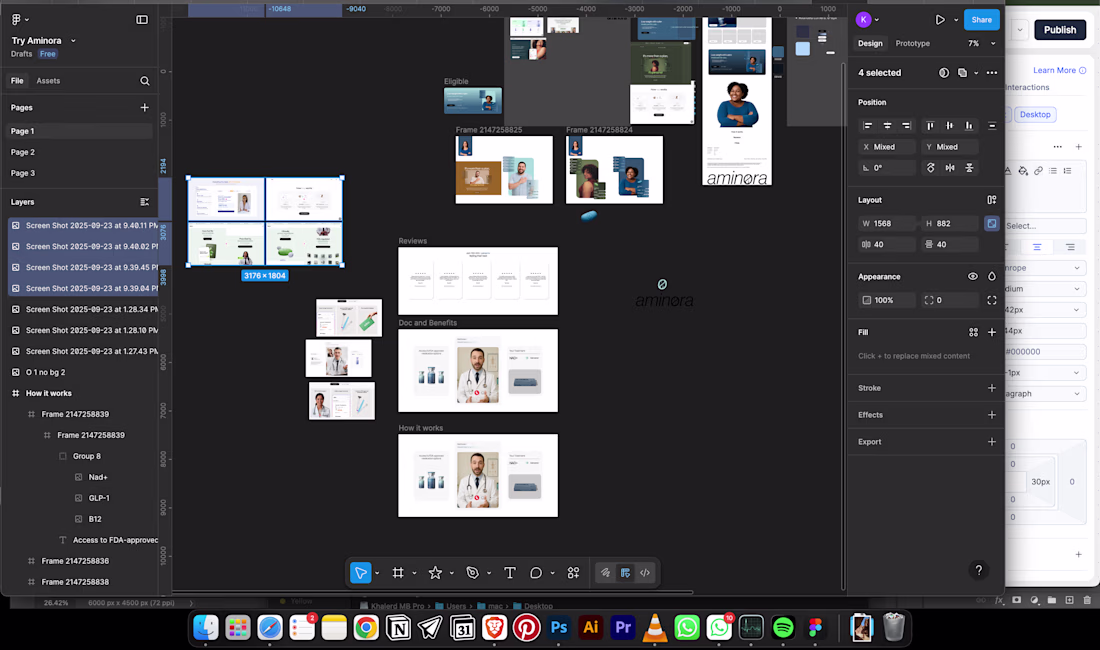
Task: Switch to Design mode in toolbar
Action: pos(625,573)
